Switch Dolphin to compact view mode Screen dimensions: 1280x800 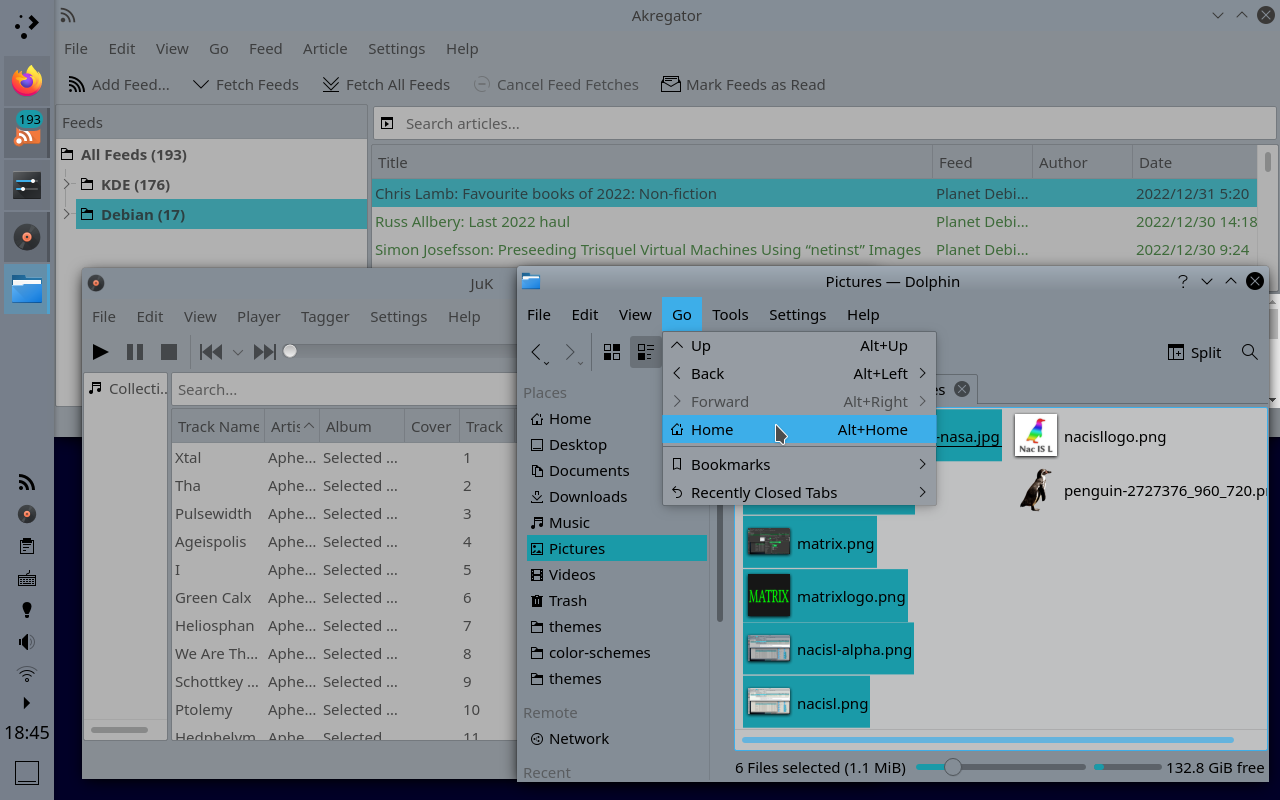point(646,352)
